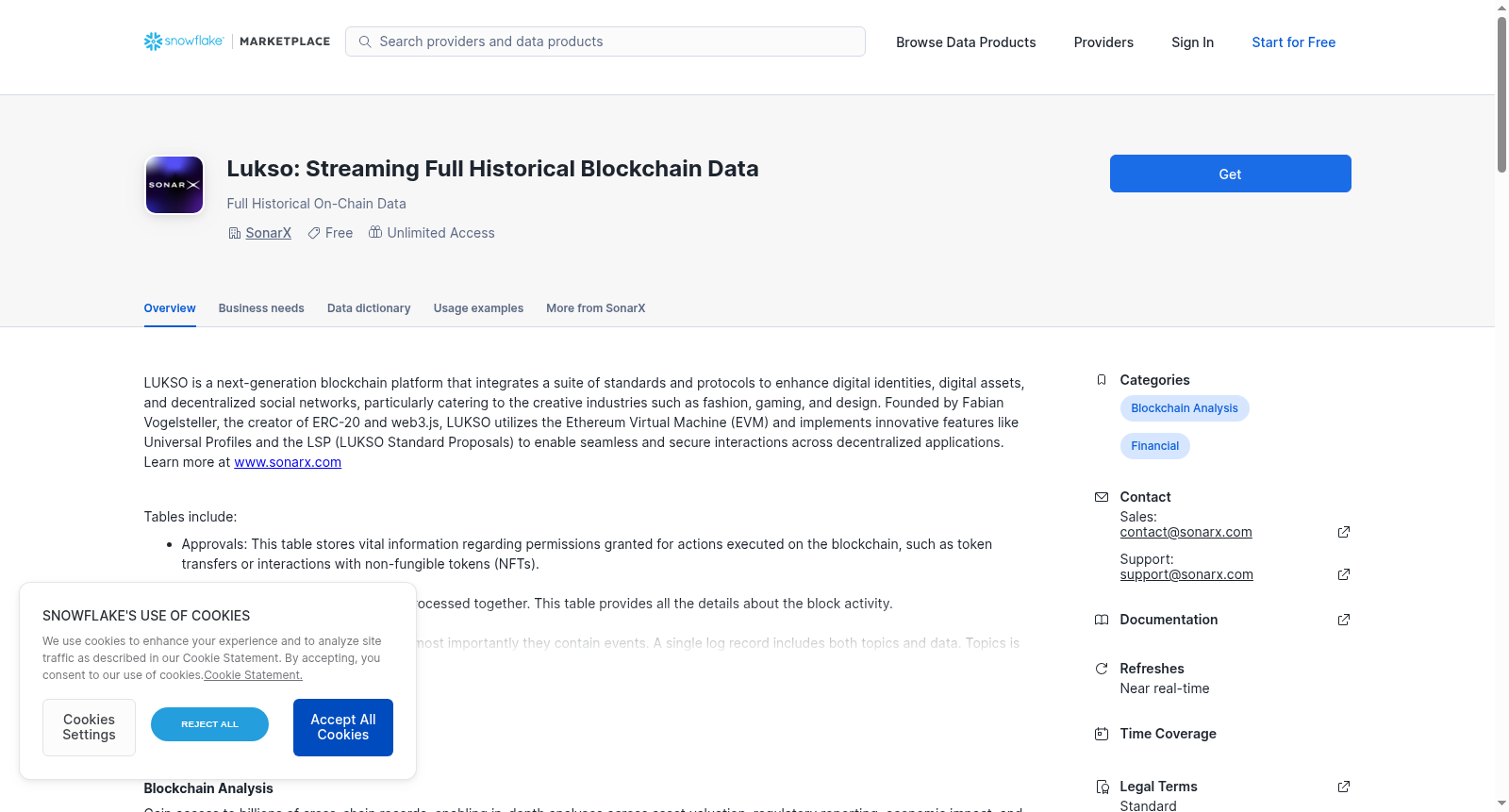The height and width of the screenshot is (812, 1509).
Task: Click the calendar icon beside Time Coverage
Action: (1102, 734)
